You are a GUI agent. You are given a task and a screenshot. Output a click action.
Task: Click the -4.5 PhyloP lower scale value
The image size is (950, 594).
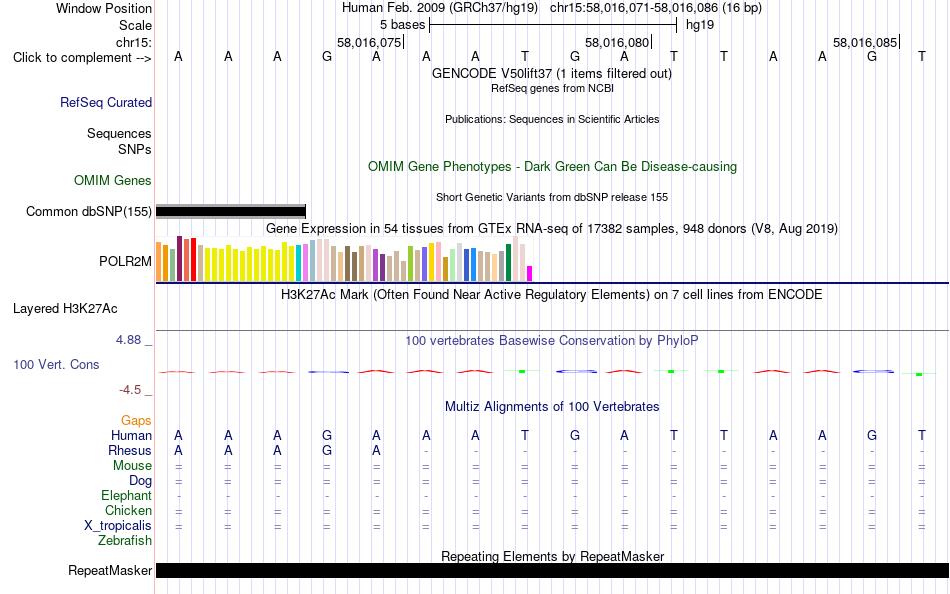point(130,390)
